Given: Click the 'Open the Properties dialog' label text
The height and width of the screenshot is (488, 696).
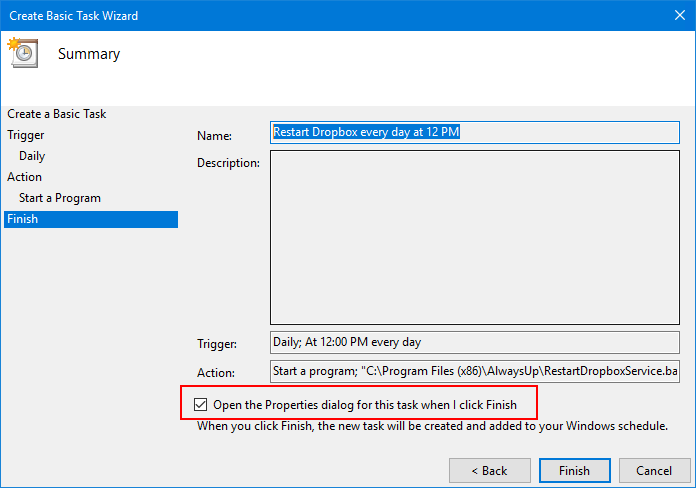Looking at the screenshot, I should (365, 405).
